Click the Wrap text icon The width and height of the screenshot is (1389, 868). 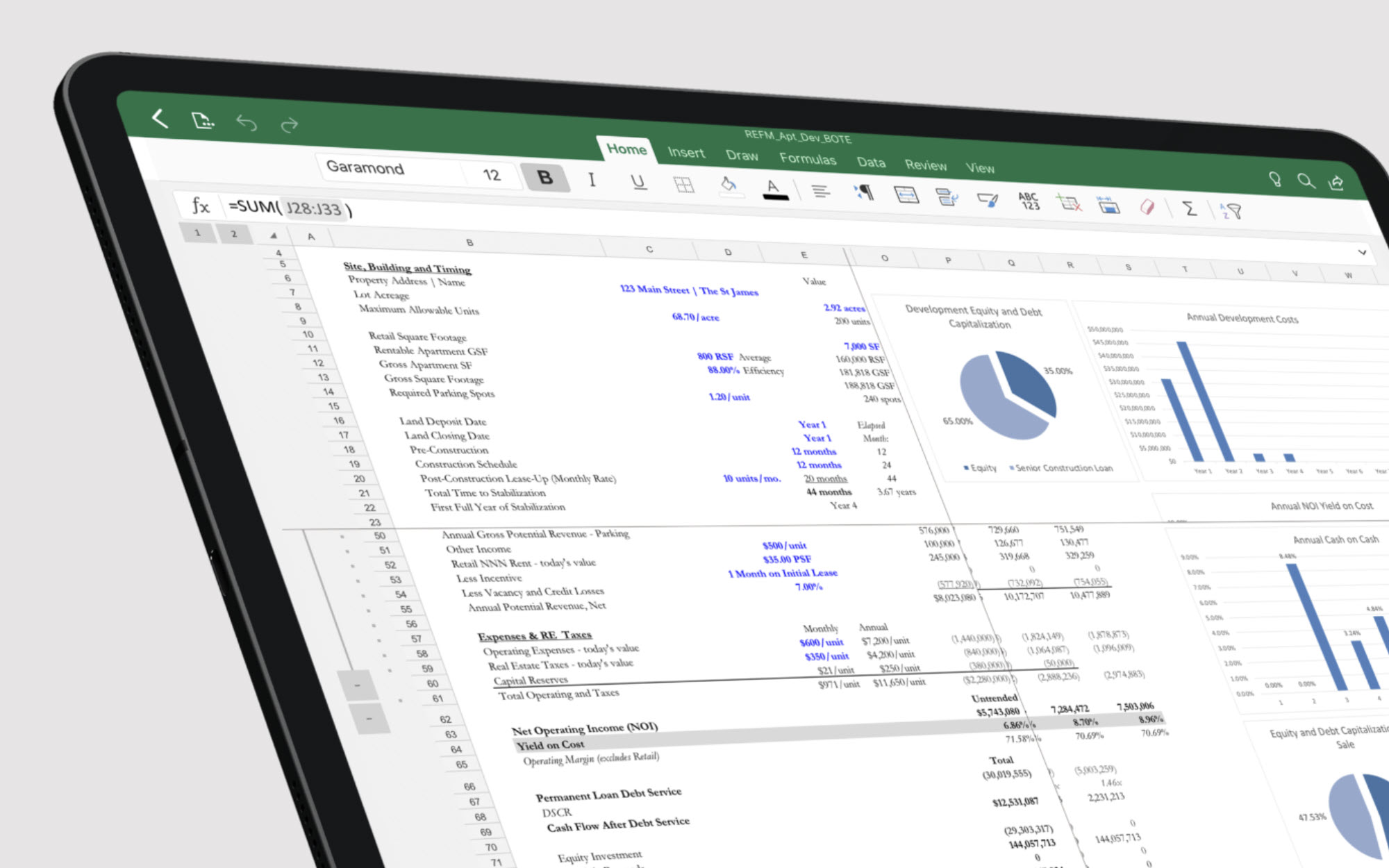pos(947,197)
